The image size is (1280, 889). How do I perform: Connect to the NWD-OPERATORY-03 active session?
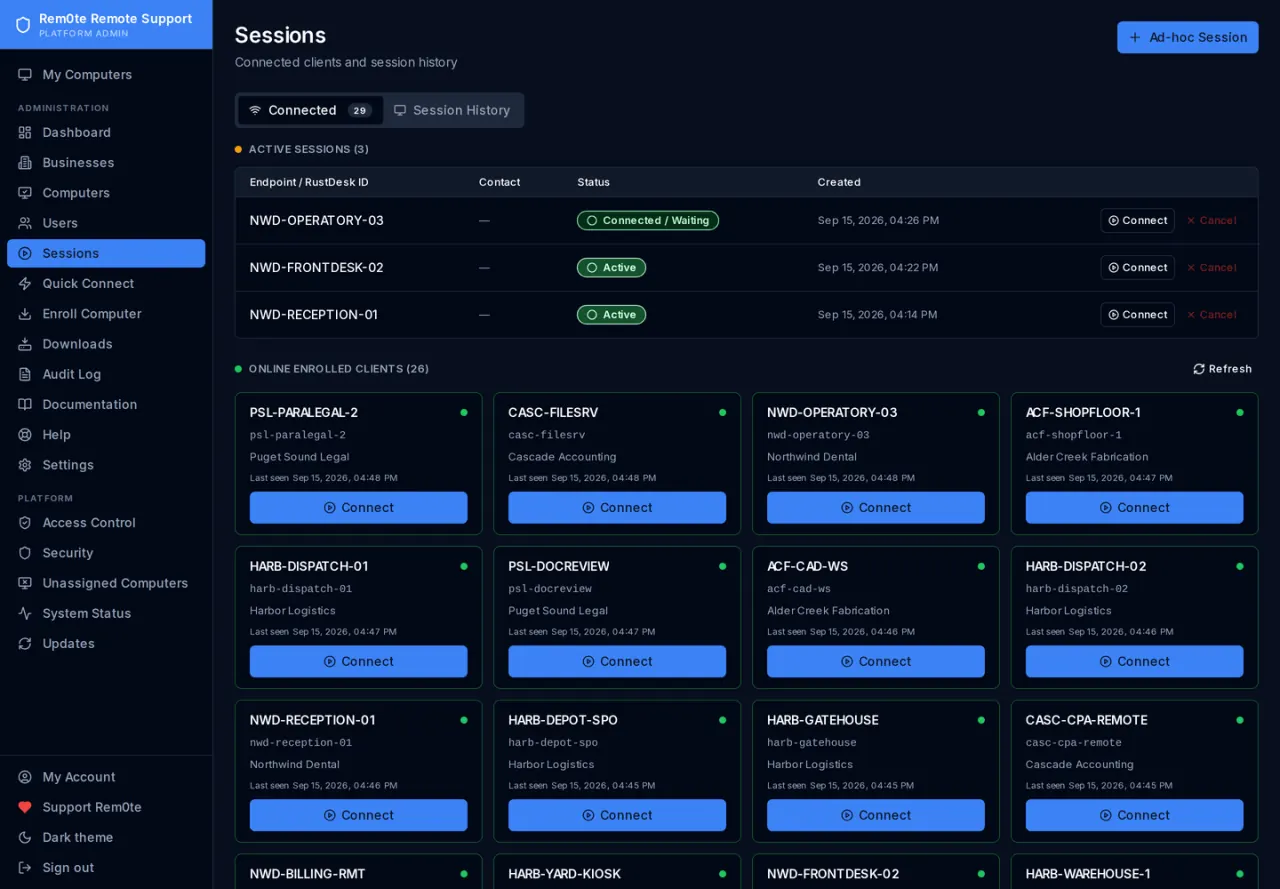[1137, 220]
